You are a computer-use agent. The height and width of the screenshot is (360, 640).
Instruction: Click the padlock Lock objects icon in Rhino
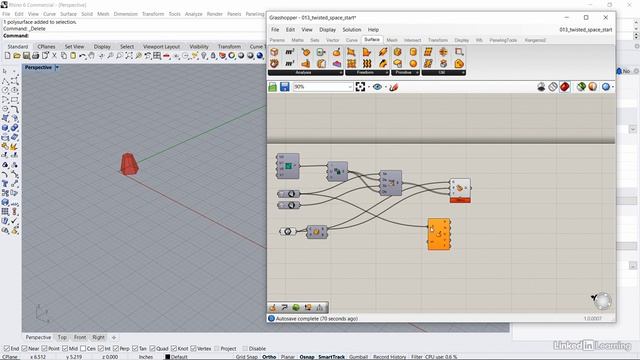pyautogui.click(x=213, y=56)
